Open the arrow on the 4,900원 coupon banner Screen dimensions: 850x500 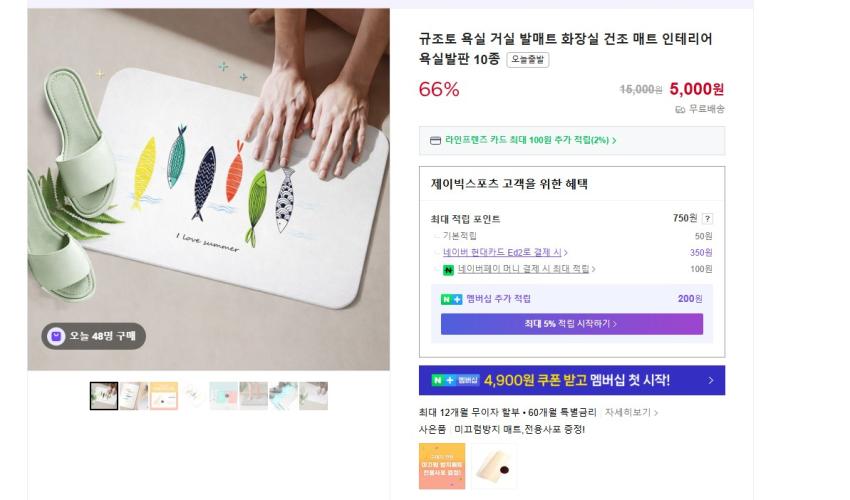(710, 380)
